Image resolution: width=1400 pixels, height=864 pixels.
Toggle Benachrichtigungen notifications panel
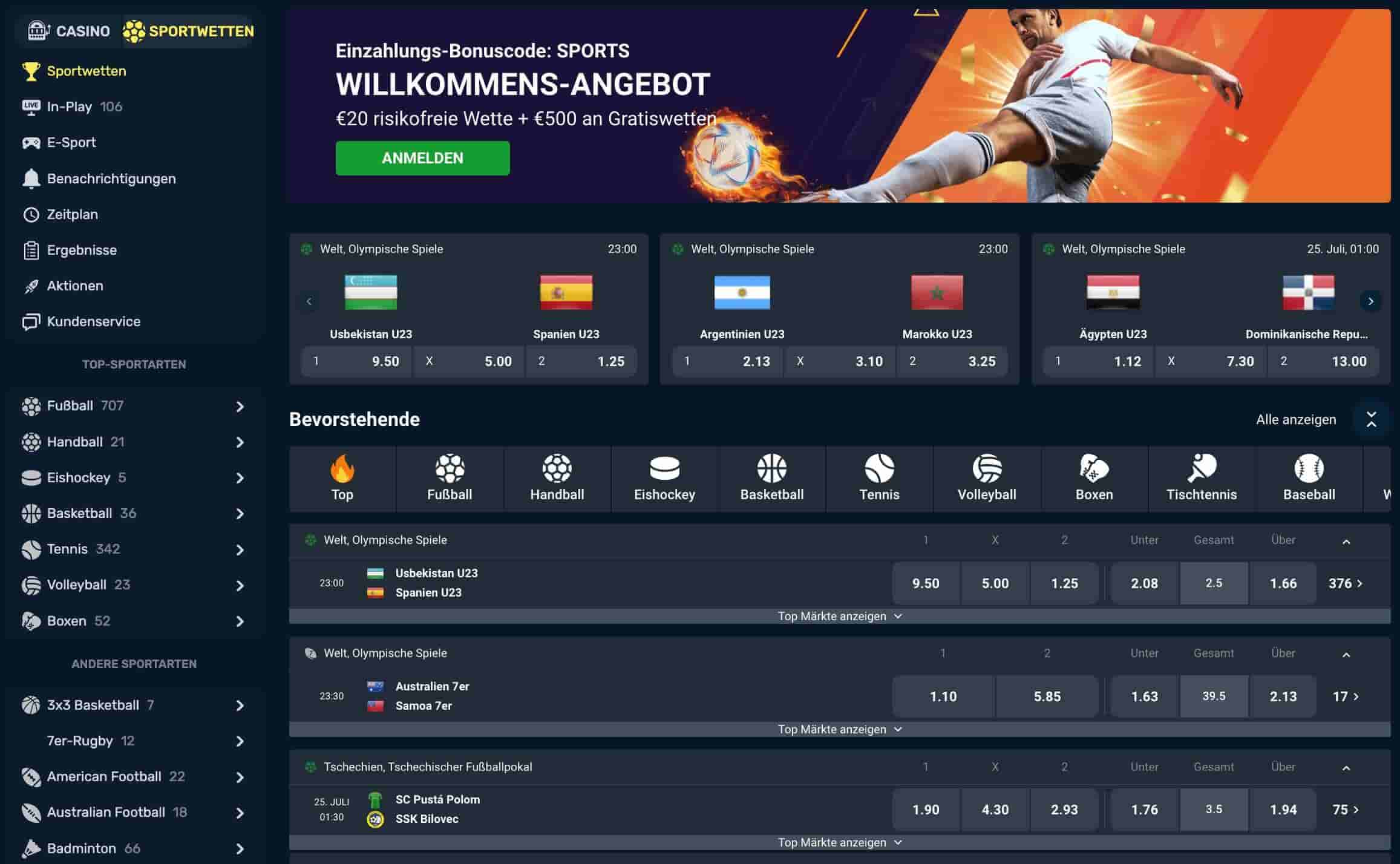[x=111, y=178]
